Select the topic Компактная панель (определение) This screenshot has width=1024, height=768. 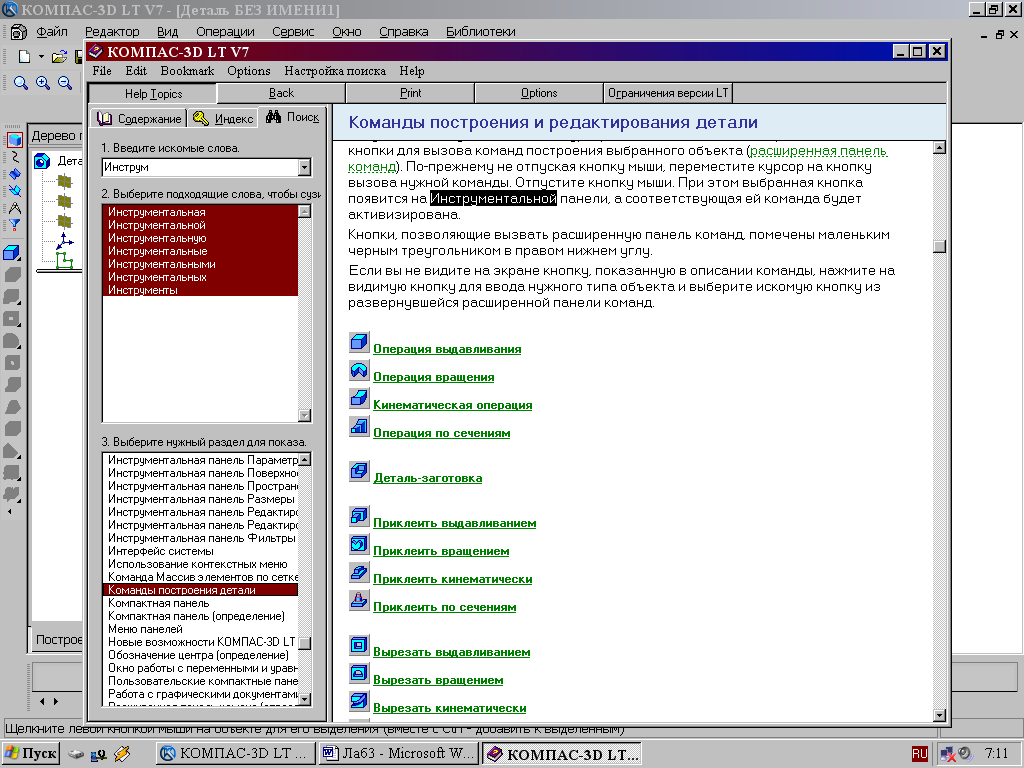[200, 616]
